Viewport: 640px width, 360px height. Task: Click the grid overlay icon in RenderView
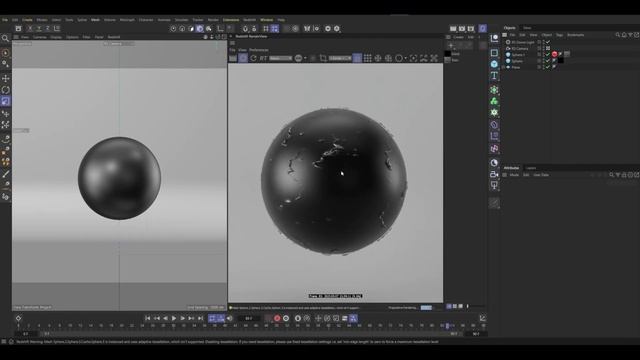367,58
